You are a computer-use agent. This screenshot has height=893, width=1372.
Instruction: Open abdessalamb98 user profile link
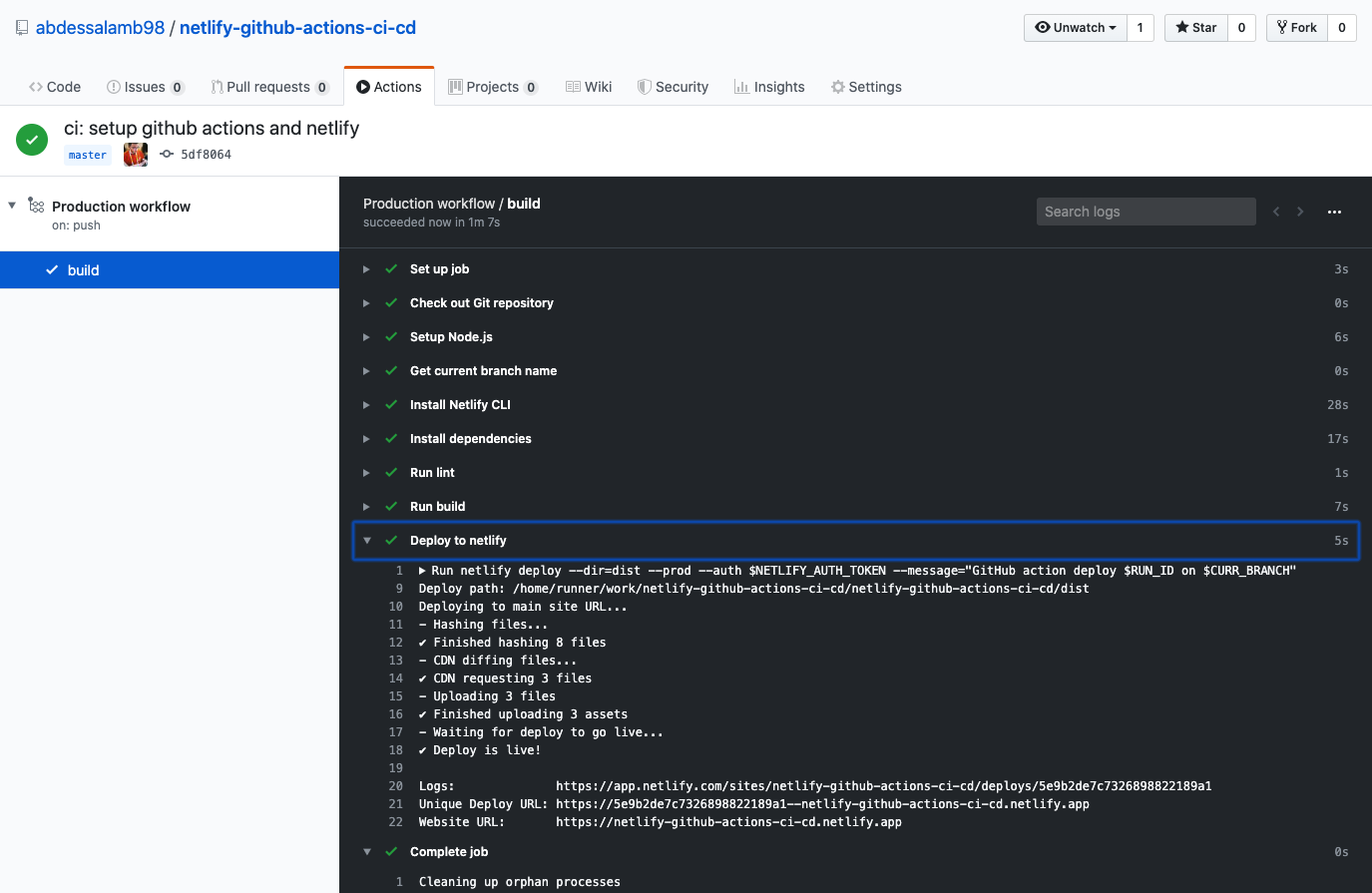(100, 28)
